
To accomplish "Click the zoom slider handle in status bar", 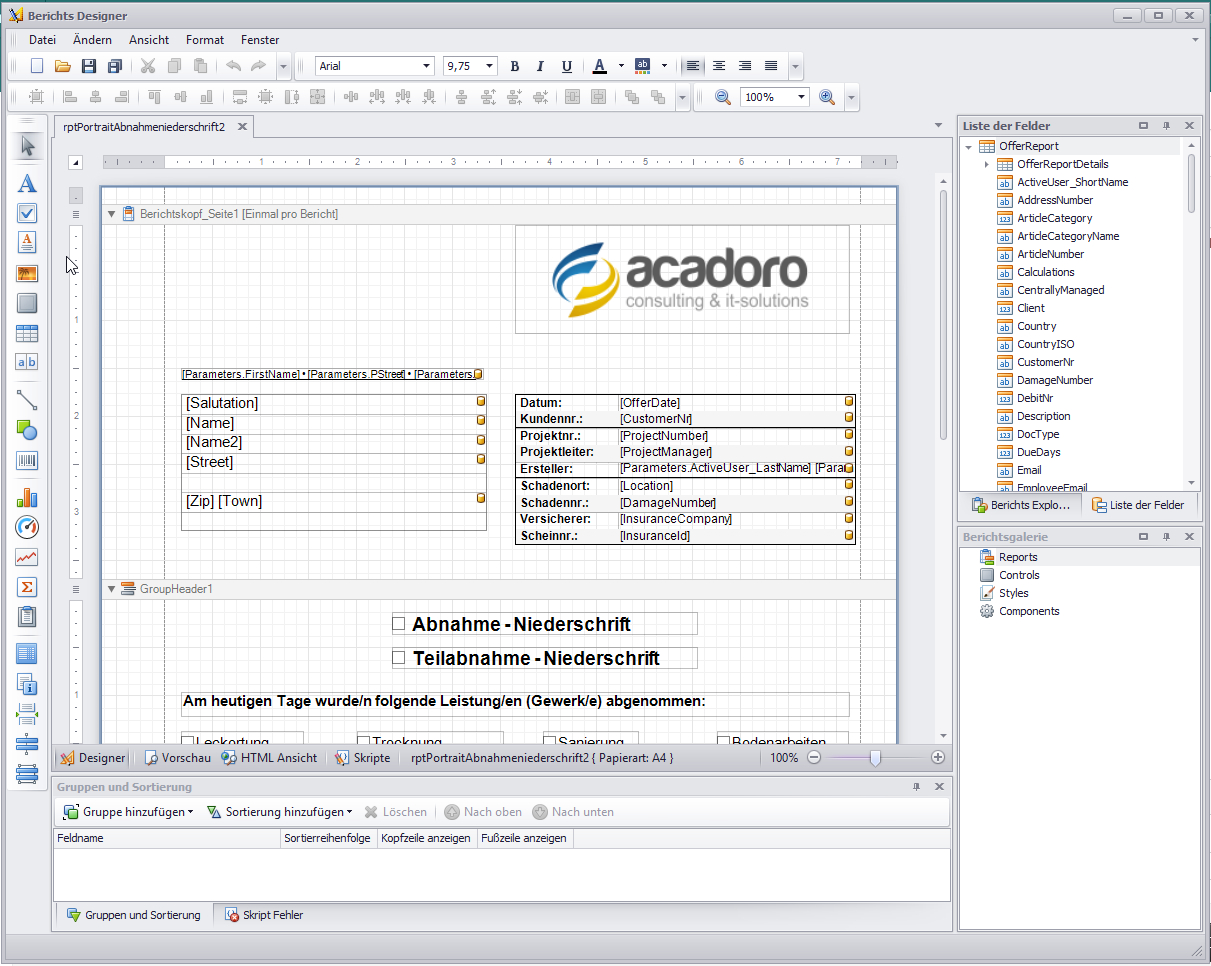I will (875, 758).
